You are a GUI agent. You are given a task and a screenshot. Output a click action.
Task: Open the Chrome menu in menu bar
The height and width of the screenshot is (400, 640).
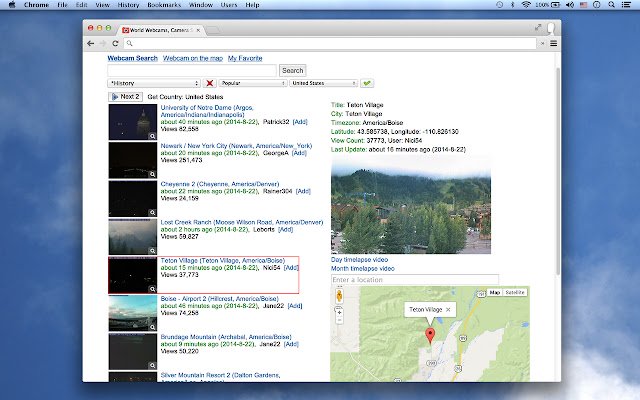(x=36, y=5)
